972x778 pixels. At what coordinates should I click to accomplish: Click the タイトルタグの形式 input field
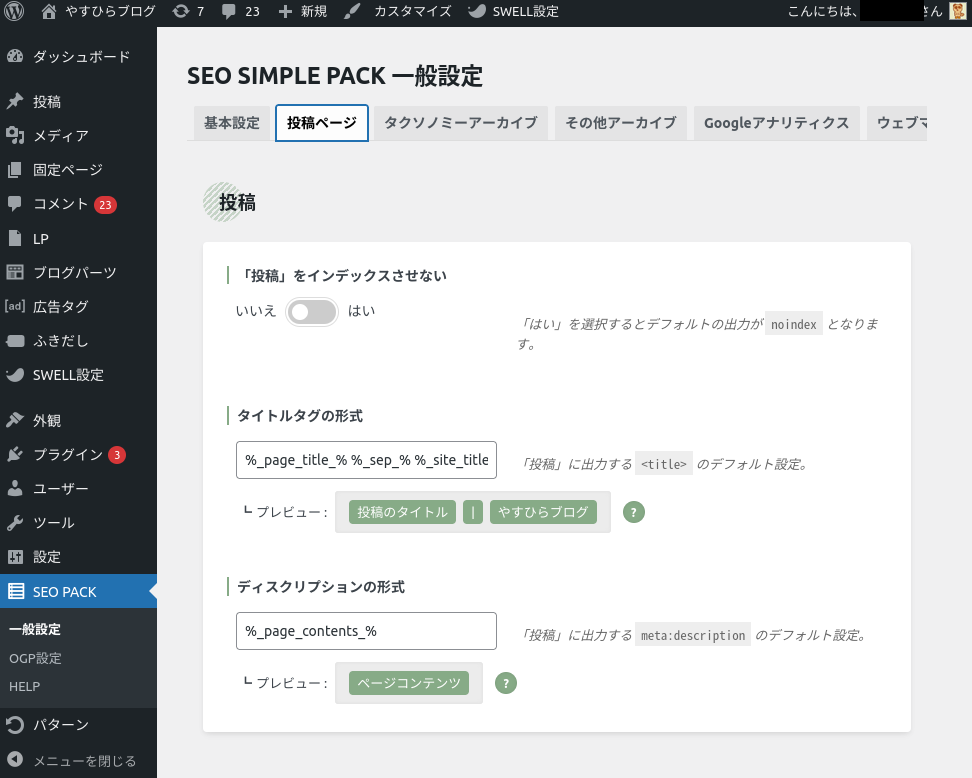tap(366, 460)
